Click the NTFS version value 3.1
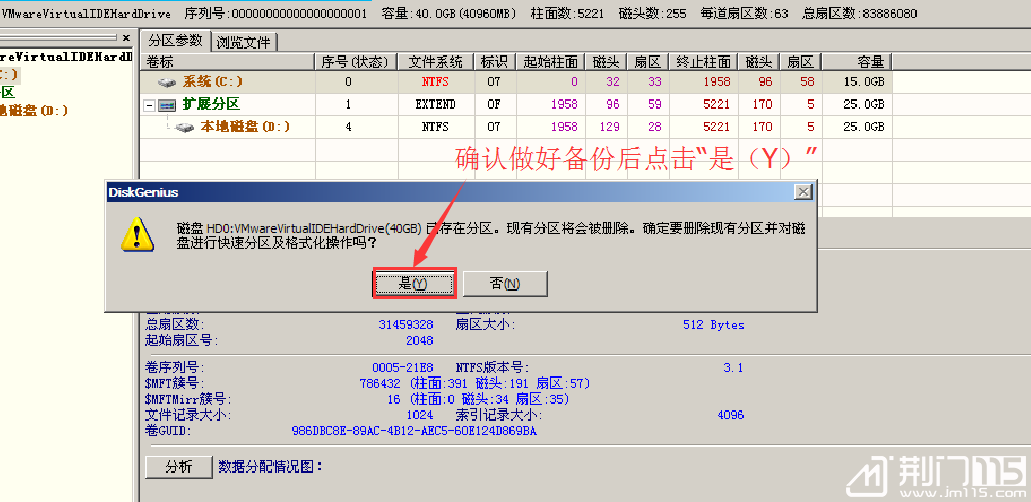1031x502 pixels. pos(733,368)
